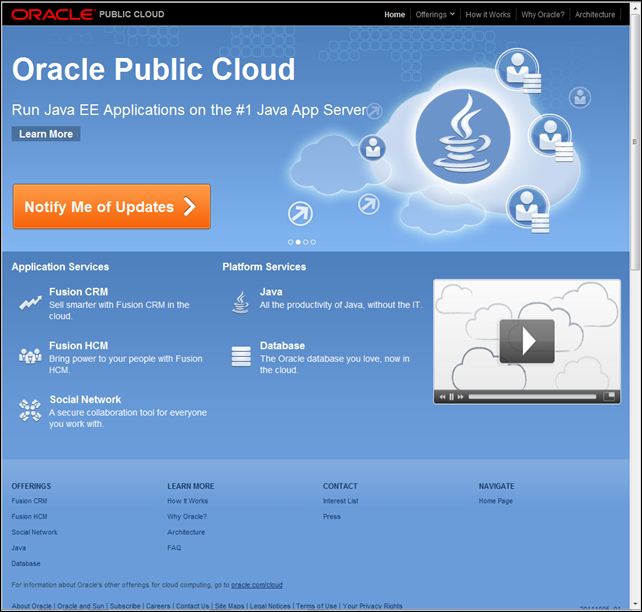This screenshot has width=642, height=612.
Task: Click footer Fusion CRM link
Action: 29,501
